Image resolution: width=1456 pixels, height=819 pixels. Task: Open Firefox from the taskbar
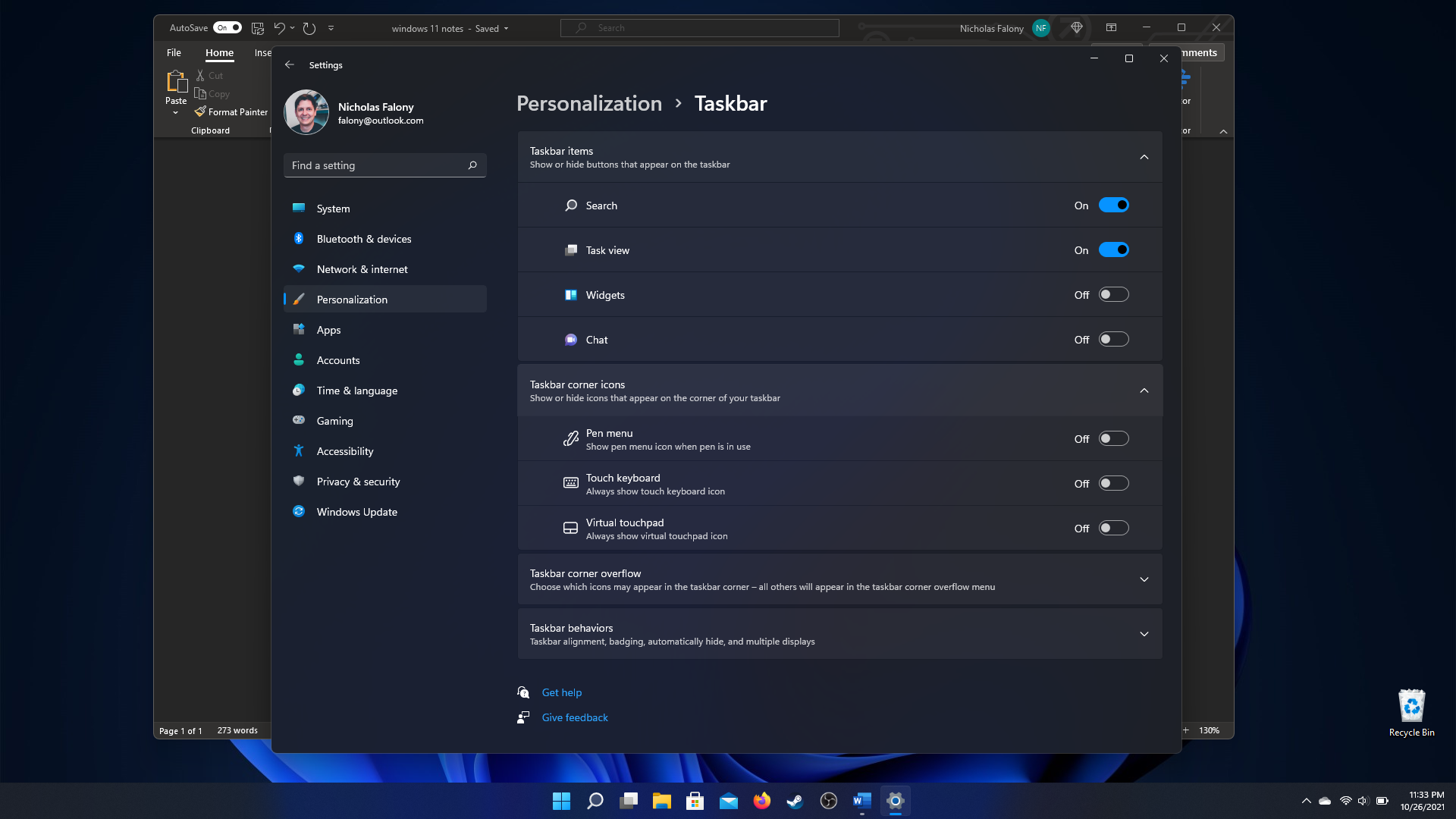pyautogui.click(x=761, y=801)
